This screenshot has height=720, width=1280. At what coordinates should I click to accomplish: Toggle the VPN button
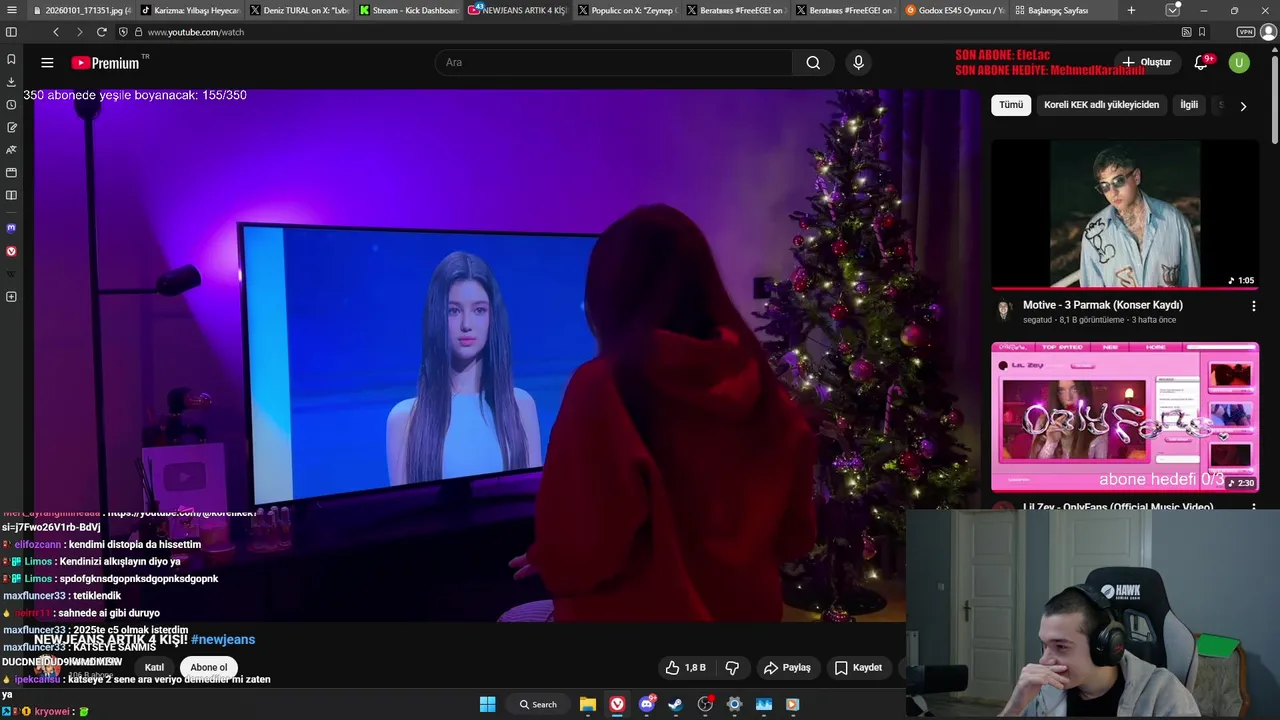click(x=1245, y=32)
